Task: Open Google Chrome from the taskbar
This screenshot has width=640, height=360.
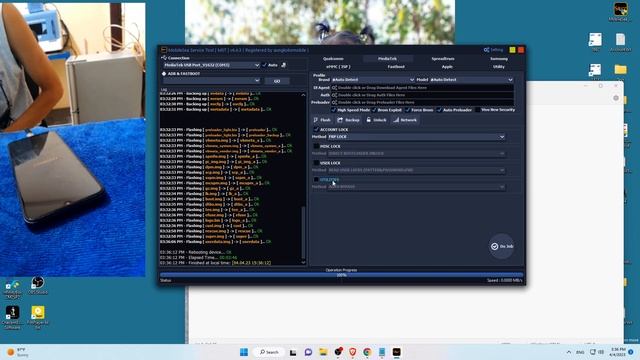Action: click(x=367, y=352)
